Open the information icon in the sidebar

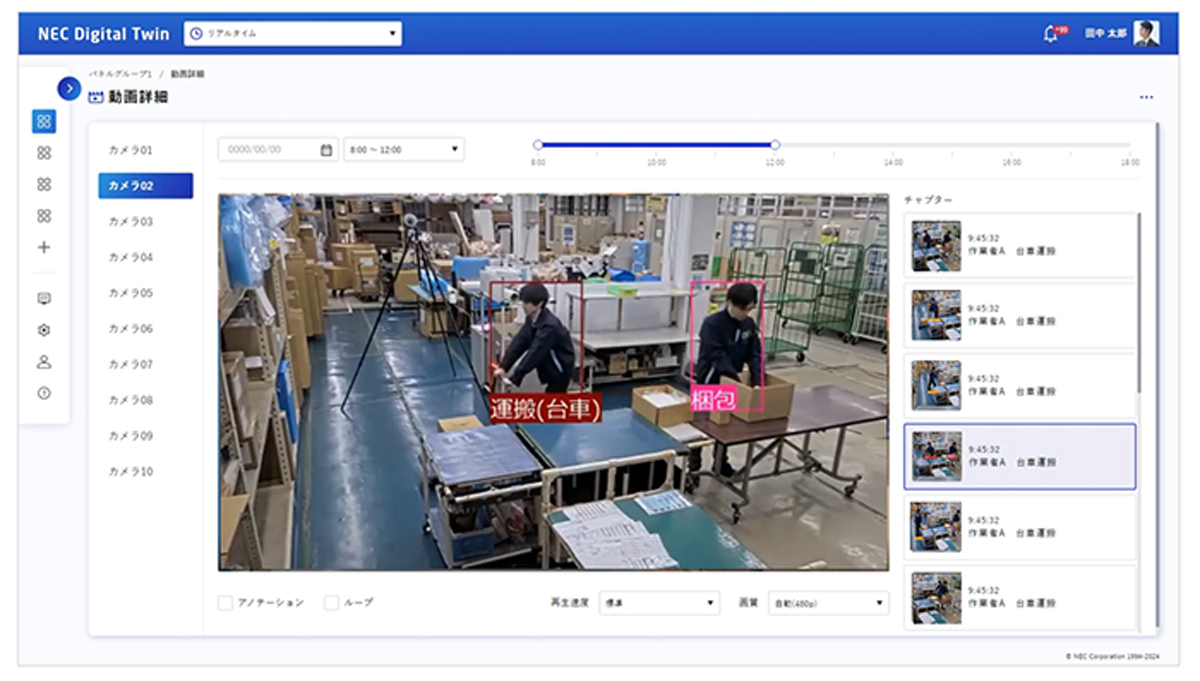(44, 393)
